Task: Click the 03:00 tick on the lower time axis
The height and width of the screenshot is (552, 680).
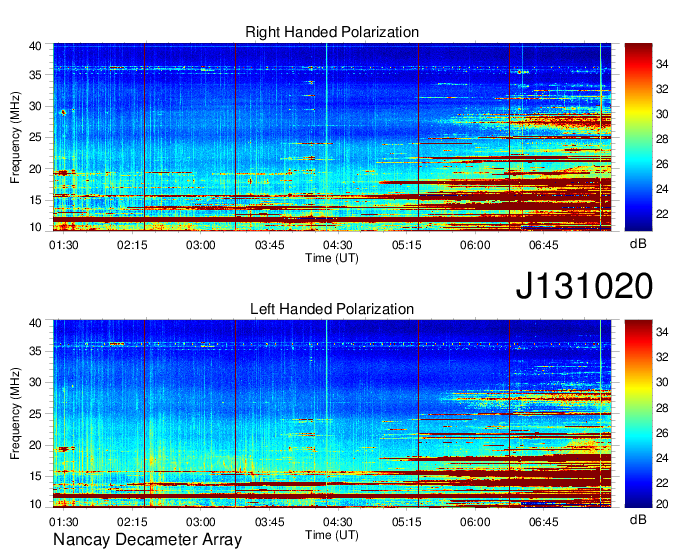Action: (201, 522)
